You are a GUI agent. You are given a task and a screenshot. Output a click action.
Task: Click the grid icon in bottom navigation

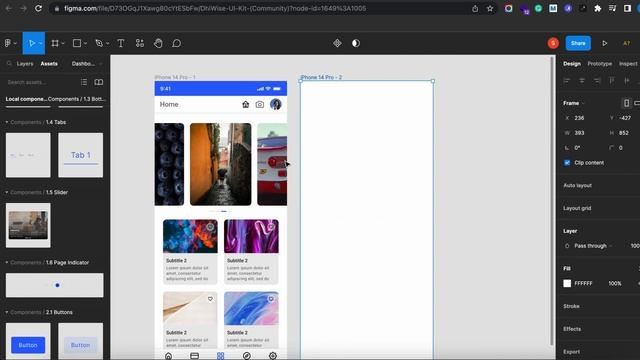point(220,356)
